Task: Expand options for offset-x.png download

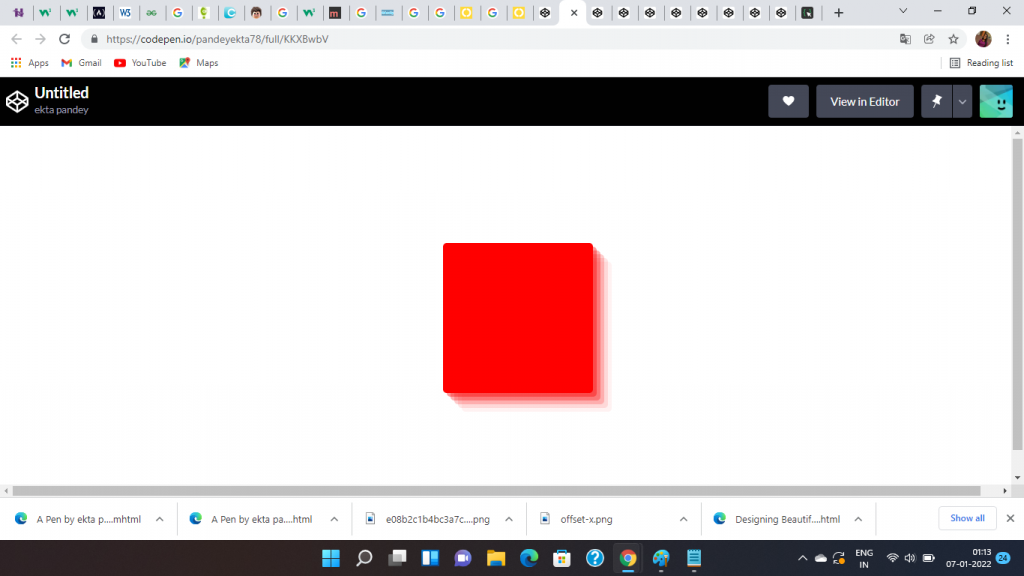Action: click(x=683, y=519)
